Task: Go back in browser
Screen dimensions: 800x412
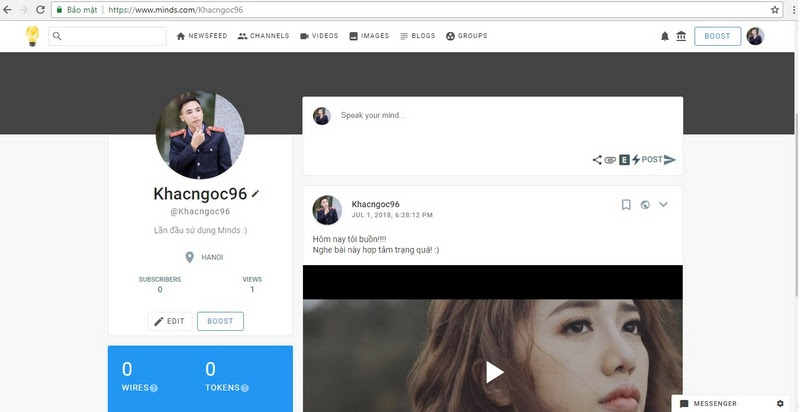Action: point(7,10)
